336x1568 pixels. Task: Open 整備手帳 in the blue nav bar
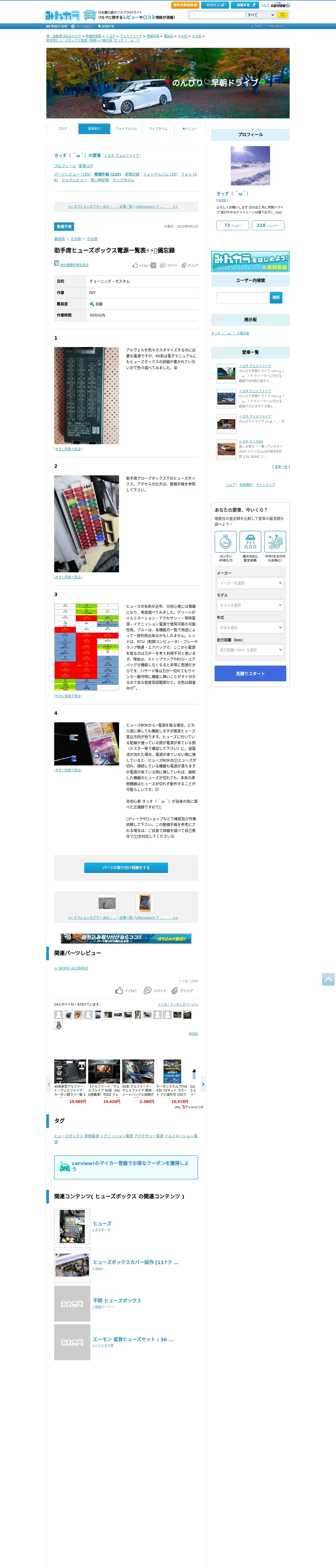106,26
